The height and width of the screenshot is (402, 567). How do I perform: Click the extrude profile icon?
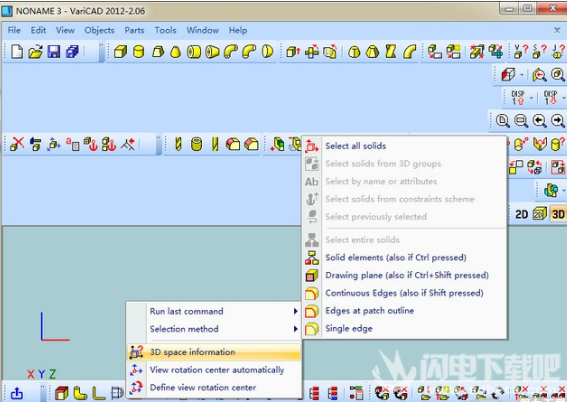click(292, 52)
